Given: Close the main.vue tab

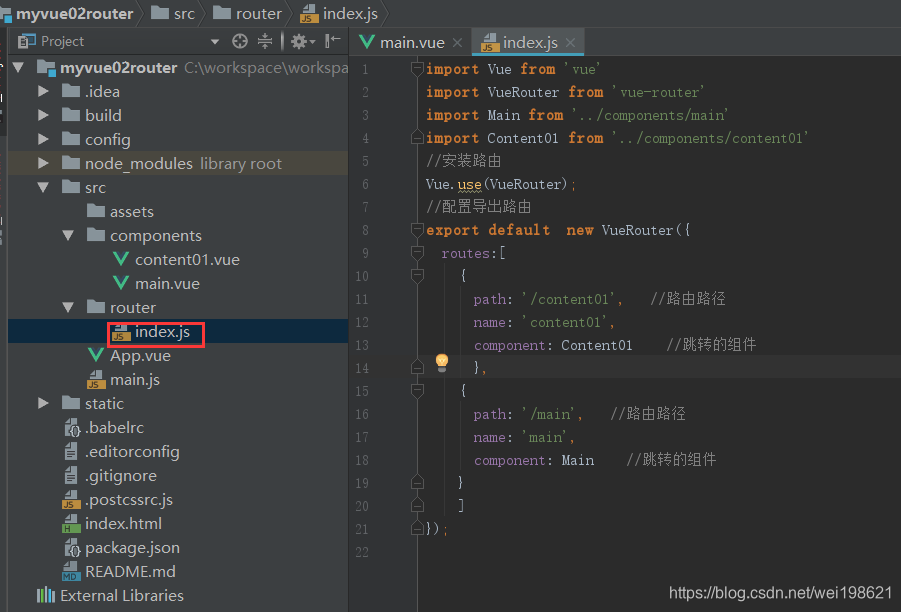Looking at the screenshot, I should tap(457, 43).
